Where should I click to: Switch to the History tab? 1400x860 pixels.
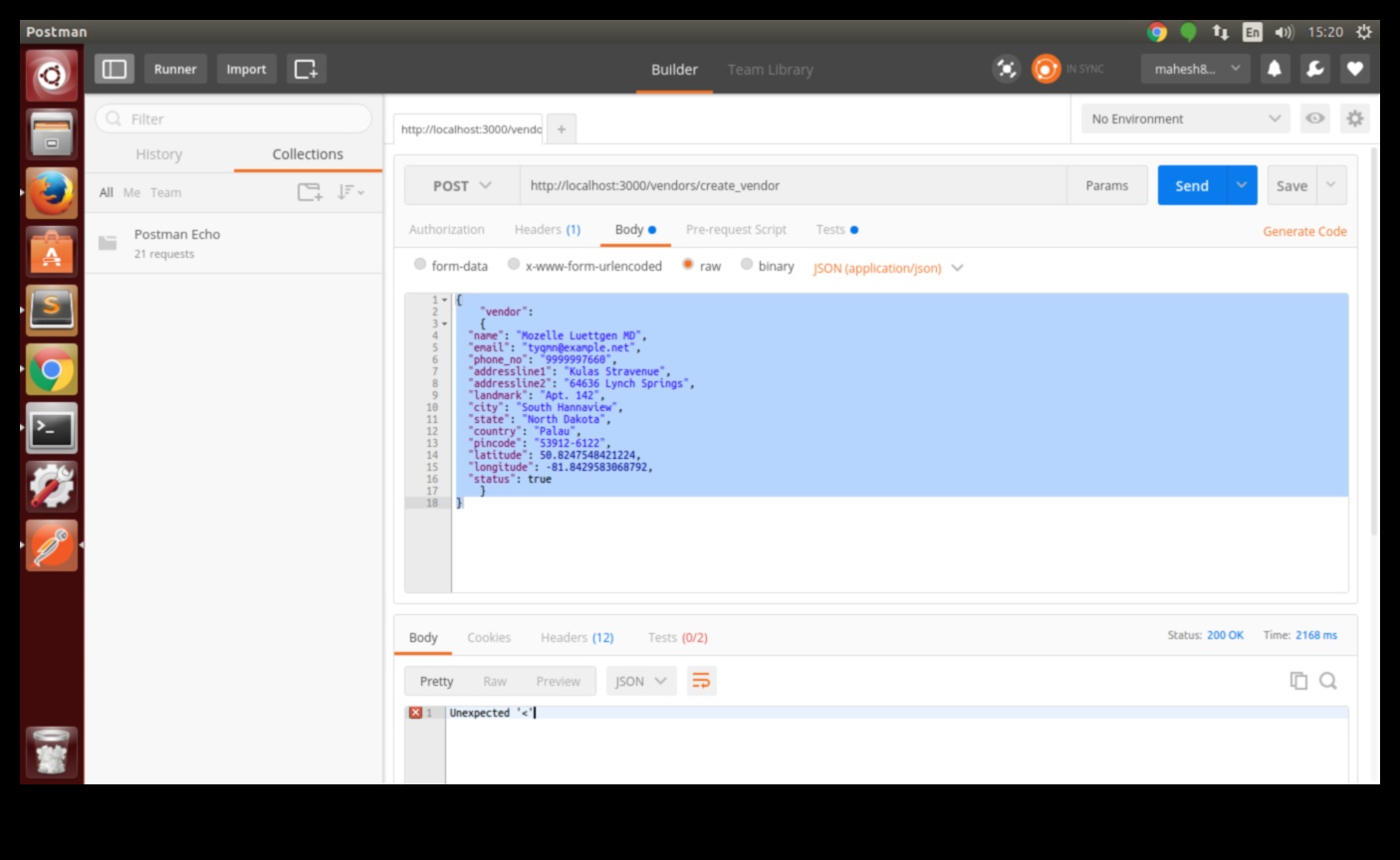(x=159, y=154)
